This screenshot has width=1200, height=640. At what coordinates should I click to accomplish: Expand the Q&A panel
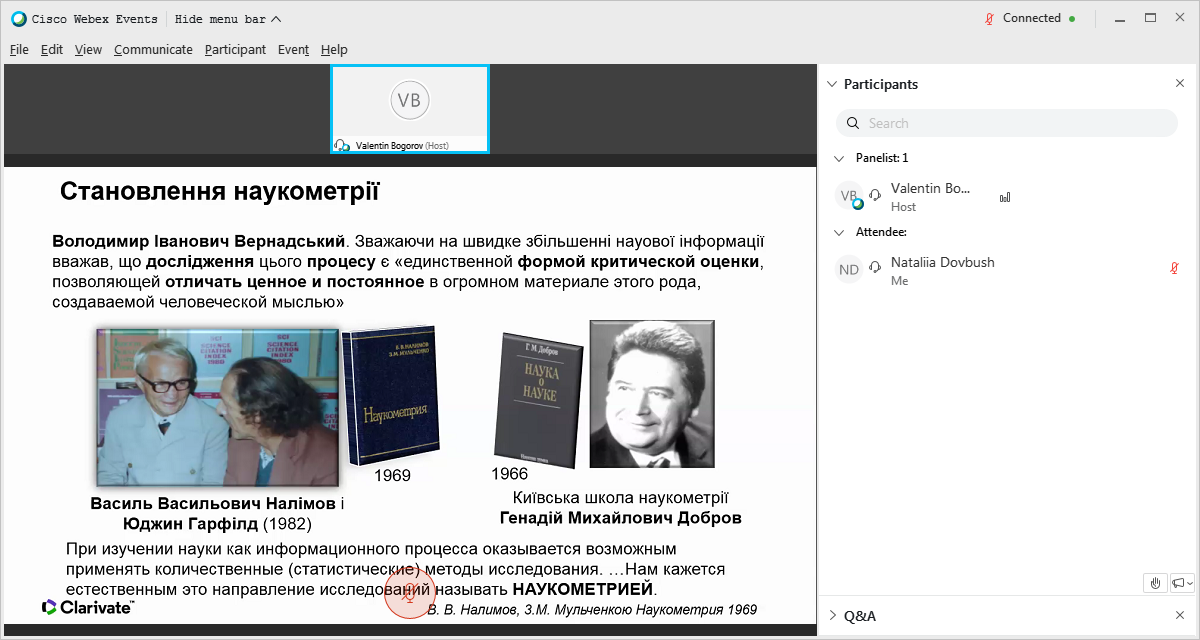click(x=831, y=615)
